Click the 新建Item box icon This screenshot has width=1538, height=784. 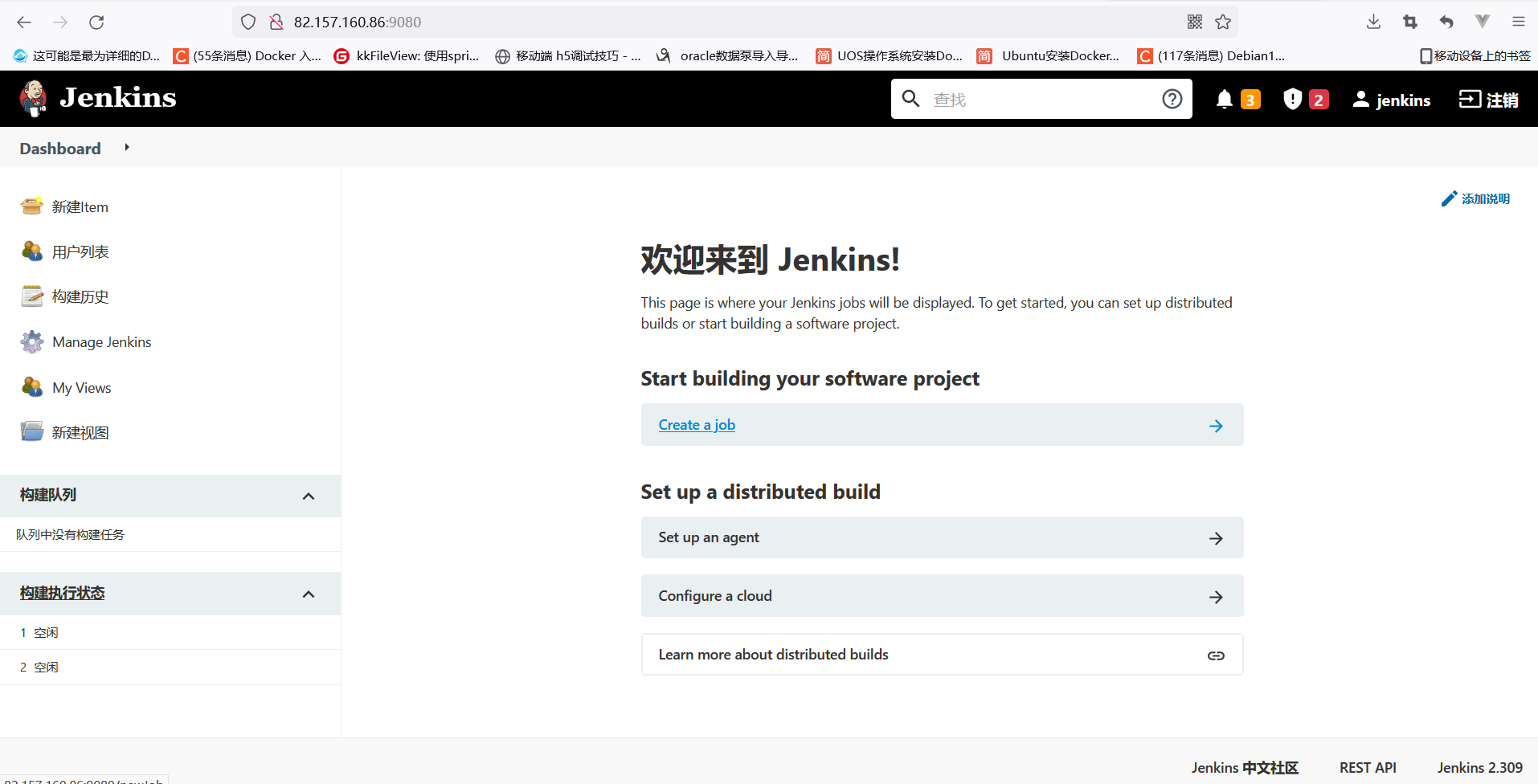click(32, 206)
